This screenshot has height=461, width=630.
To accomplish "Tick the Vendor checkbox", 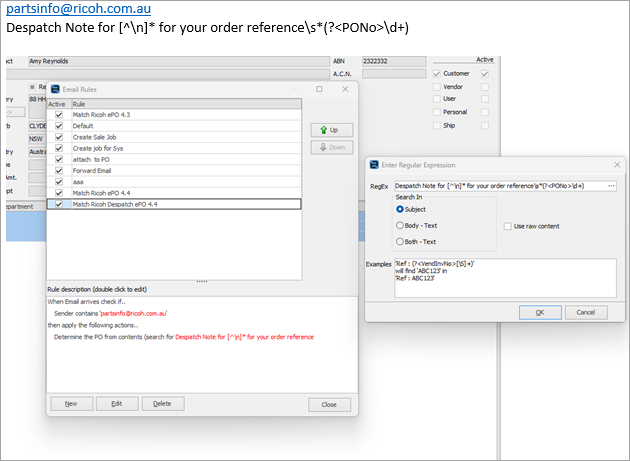I will (x=436, y=87).
